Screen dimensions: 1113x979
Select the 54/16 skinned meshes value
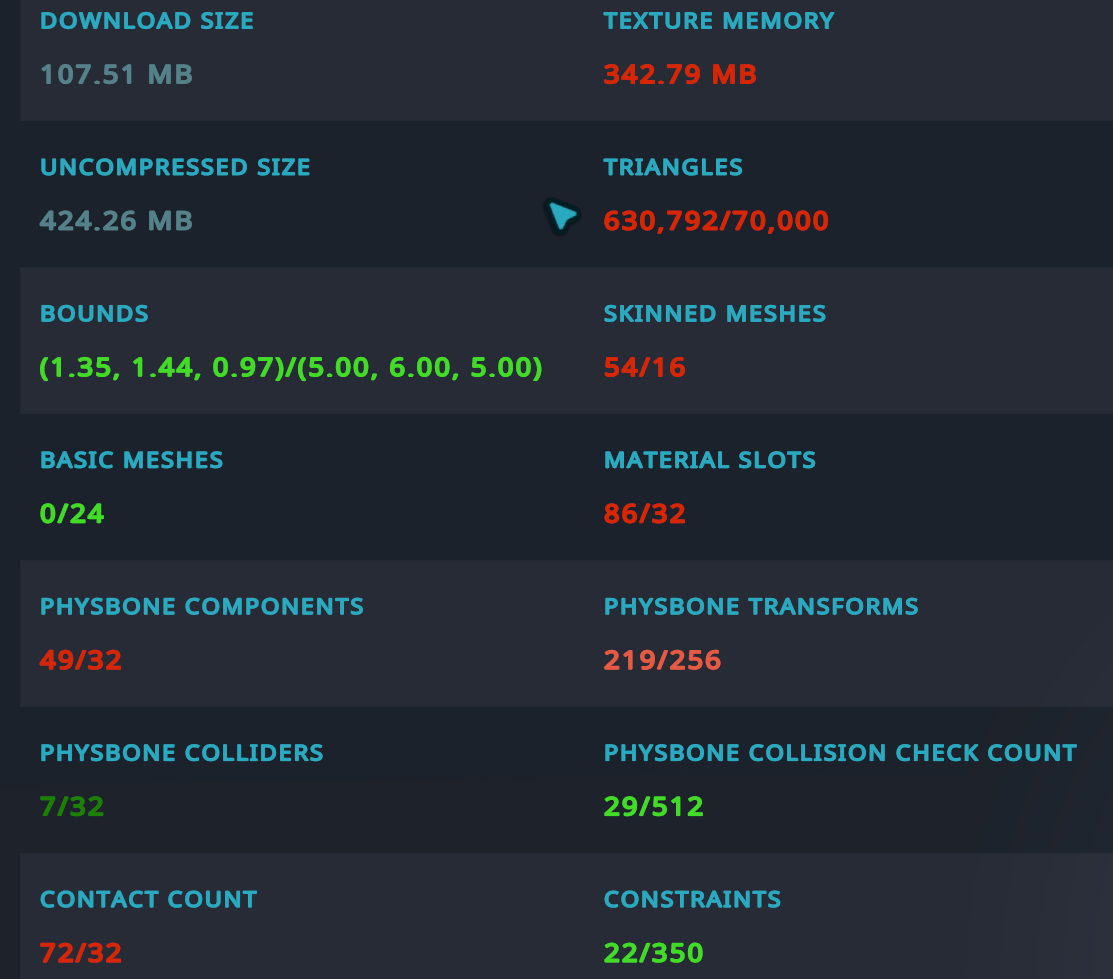click(x=644, y=367)
